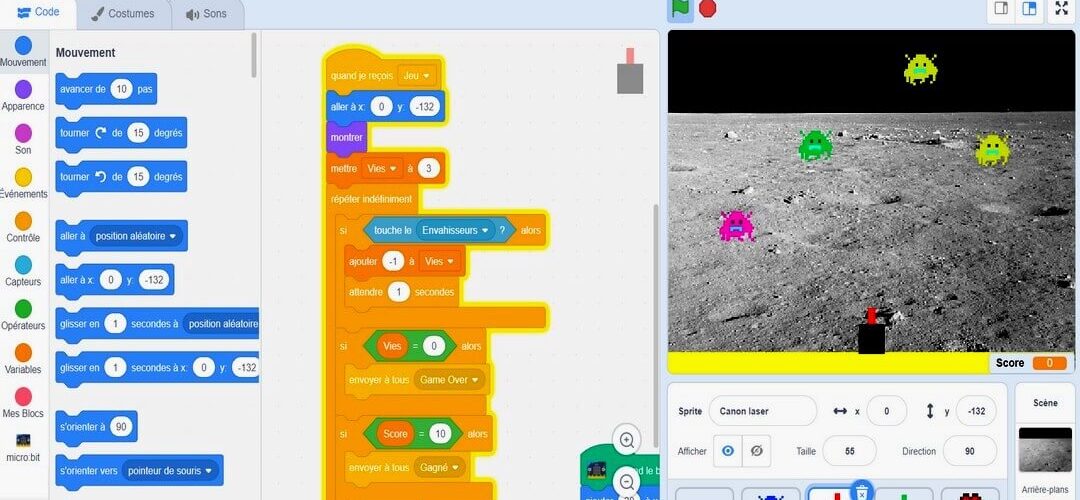Image resolution: width=1080 pixels, height=500 pixels.
Task: Select the Opérateurs block category
Action: coord(23,315)
